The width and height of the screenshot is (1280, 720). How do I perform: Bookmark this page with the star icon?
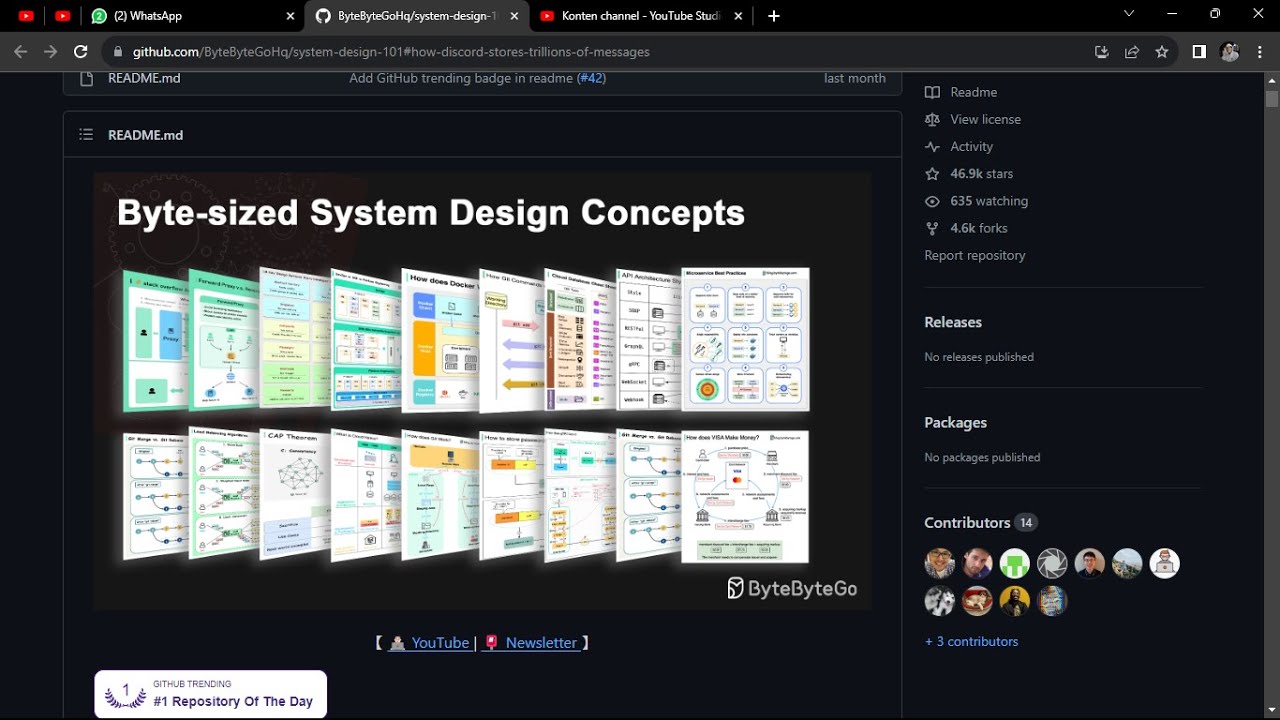[1161, 52]
